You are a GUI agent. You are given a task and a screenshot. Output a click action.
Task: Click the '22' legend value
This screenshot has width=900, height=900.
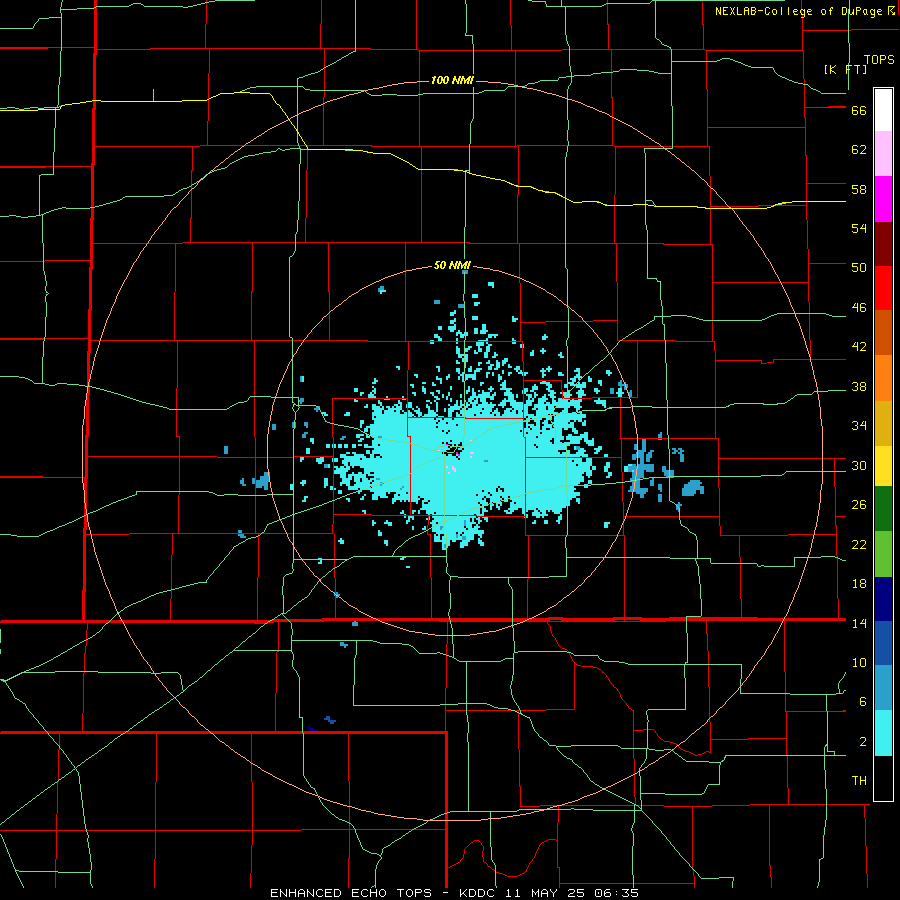coord(859,544)
